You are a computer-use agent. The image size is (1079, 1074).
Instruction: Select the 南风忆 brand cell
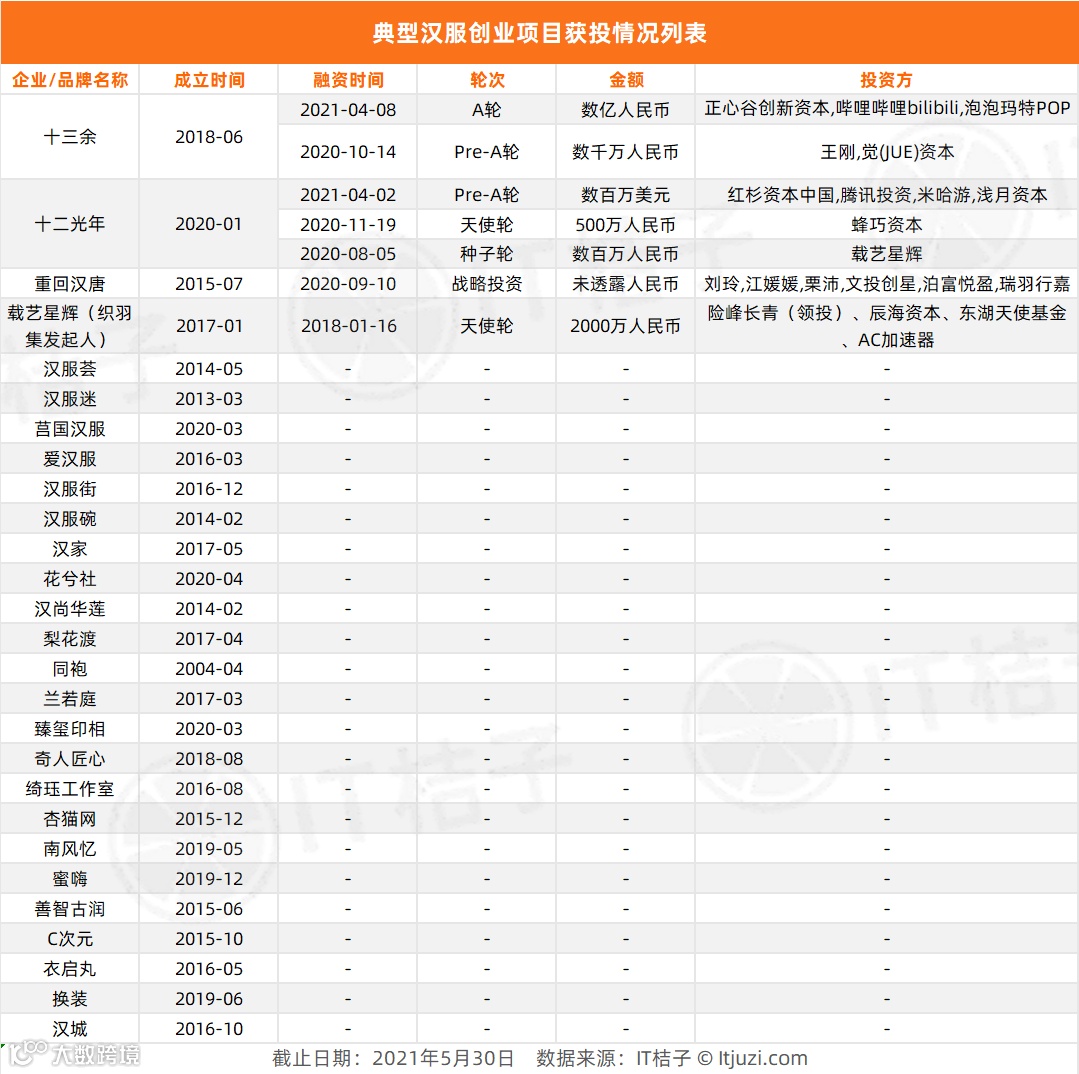tap(70, 849)
